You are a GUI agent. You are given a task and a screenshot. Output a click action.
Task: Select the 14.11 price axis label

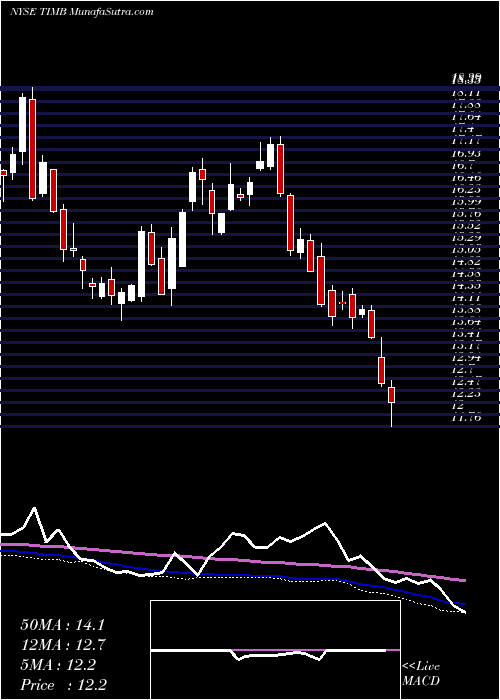[467, 299]
